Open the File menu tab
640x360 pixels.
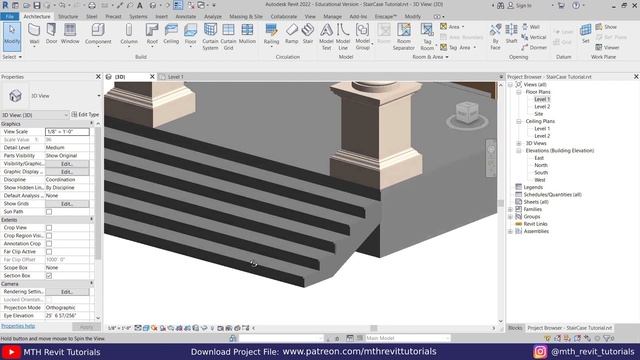tap(10, 16)
